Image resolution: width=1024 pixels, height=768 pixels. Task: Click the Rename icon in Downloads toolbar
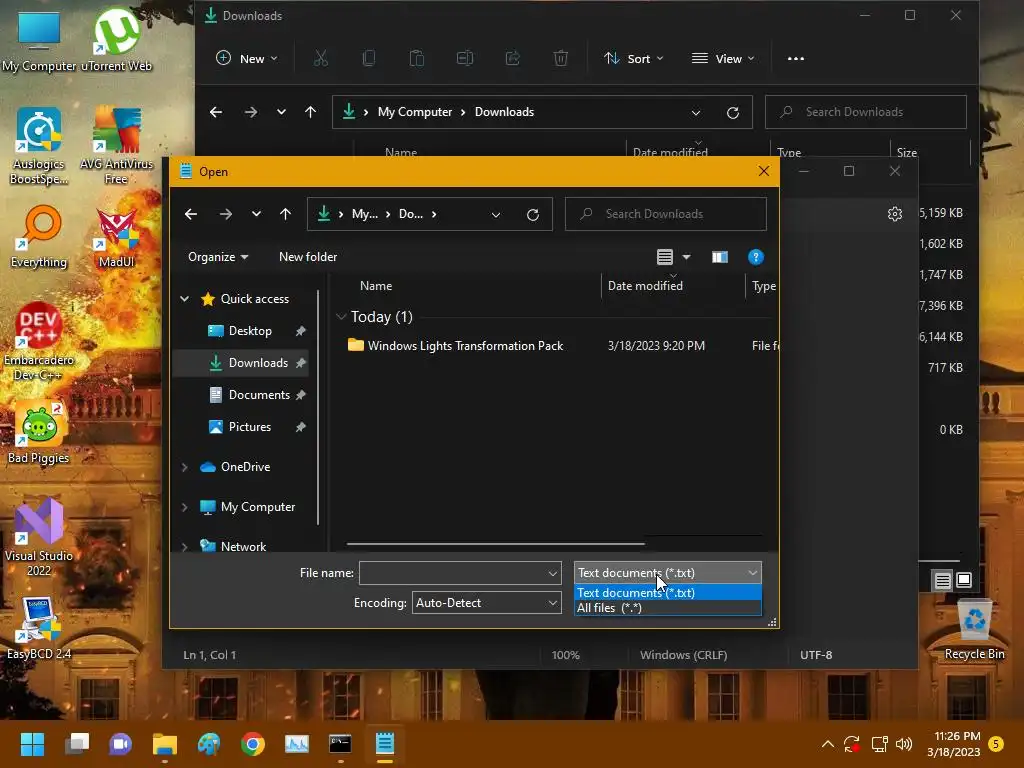[464, 59]
